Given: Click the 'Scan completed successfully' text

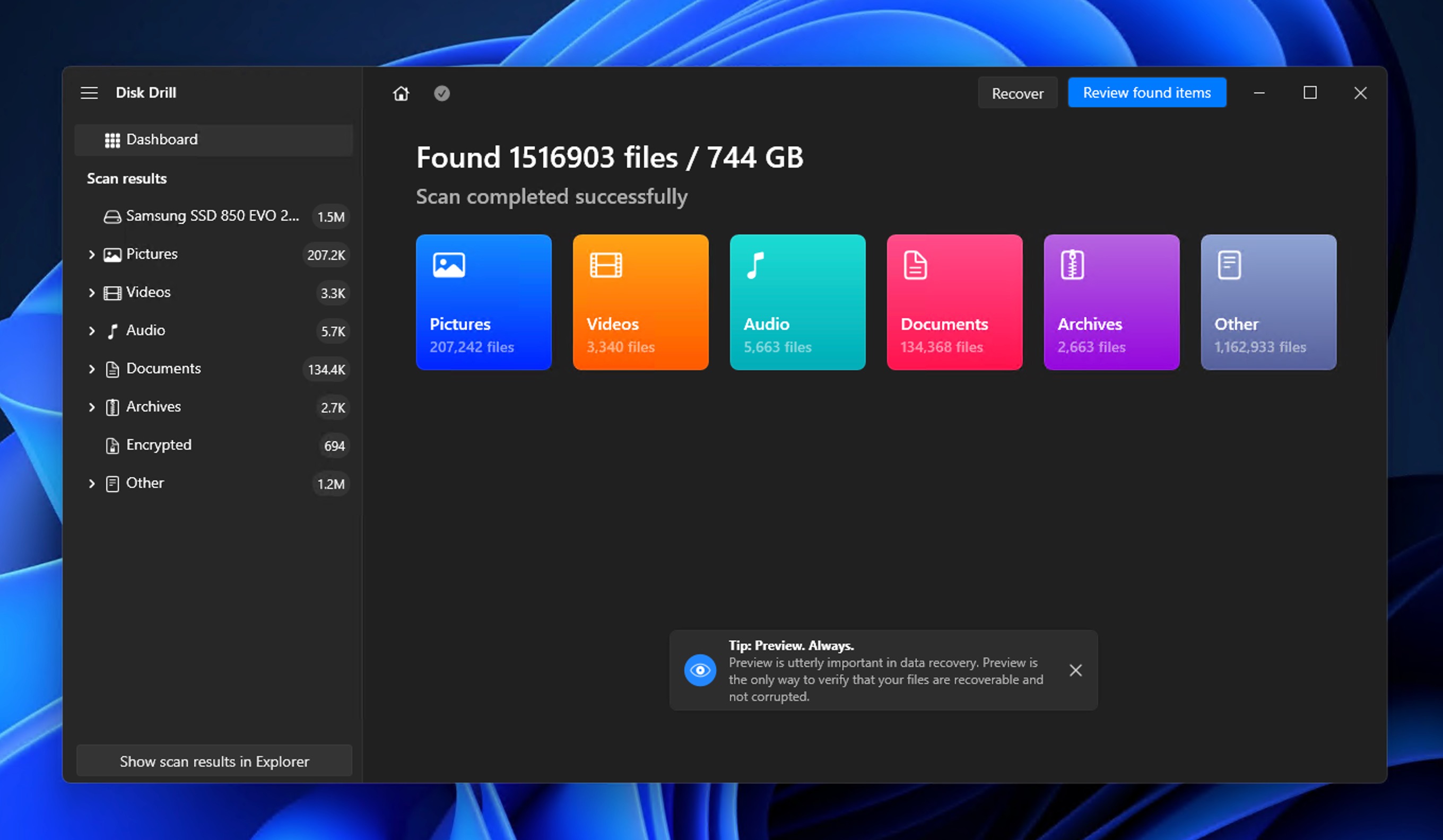Looking at the screenshot, I should point(551,197).
